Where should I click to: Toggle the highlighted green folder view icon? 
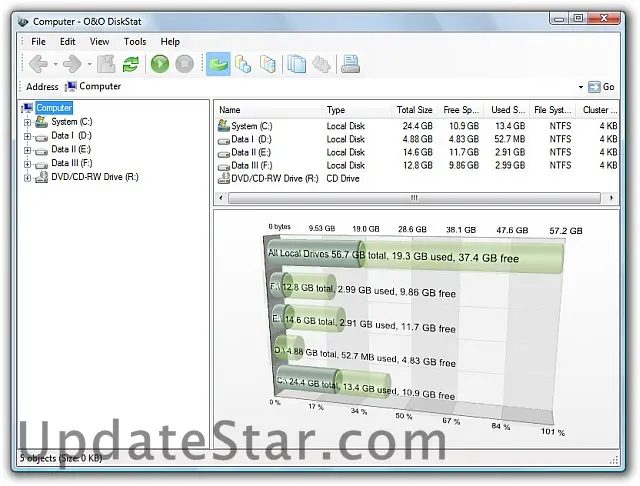pyautogui.click(x=218, y=64)
